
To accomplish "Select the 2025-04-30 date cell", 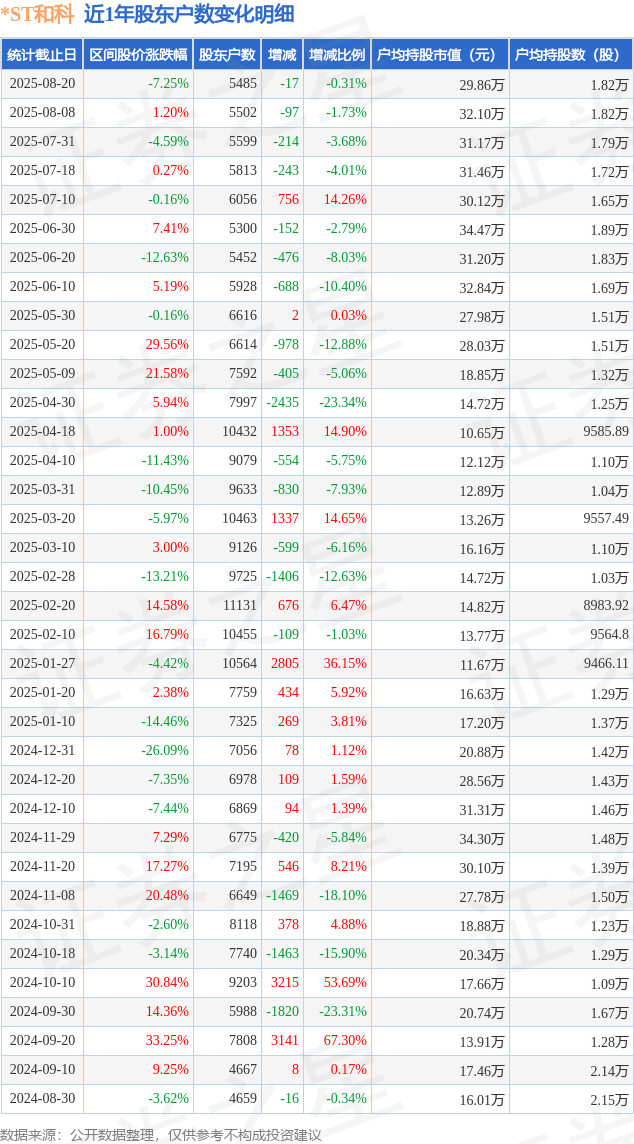I will click(x=42, y=403).
